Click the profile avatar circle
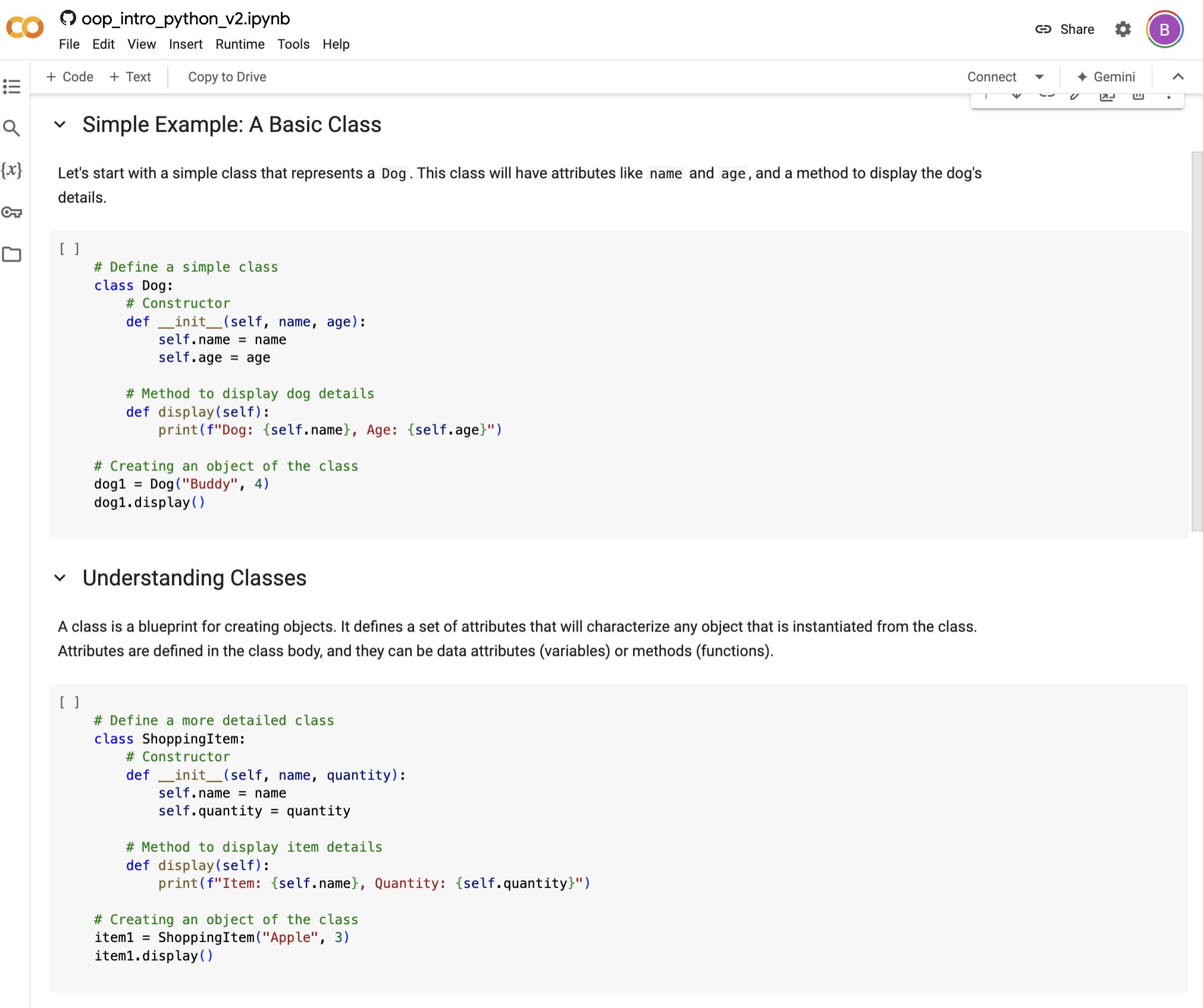Screen dimensions: 1203x1008 point(1164,29)
